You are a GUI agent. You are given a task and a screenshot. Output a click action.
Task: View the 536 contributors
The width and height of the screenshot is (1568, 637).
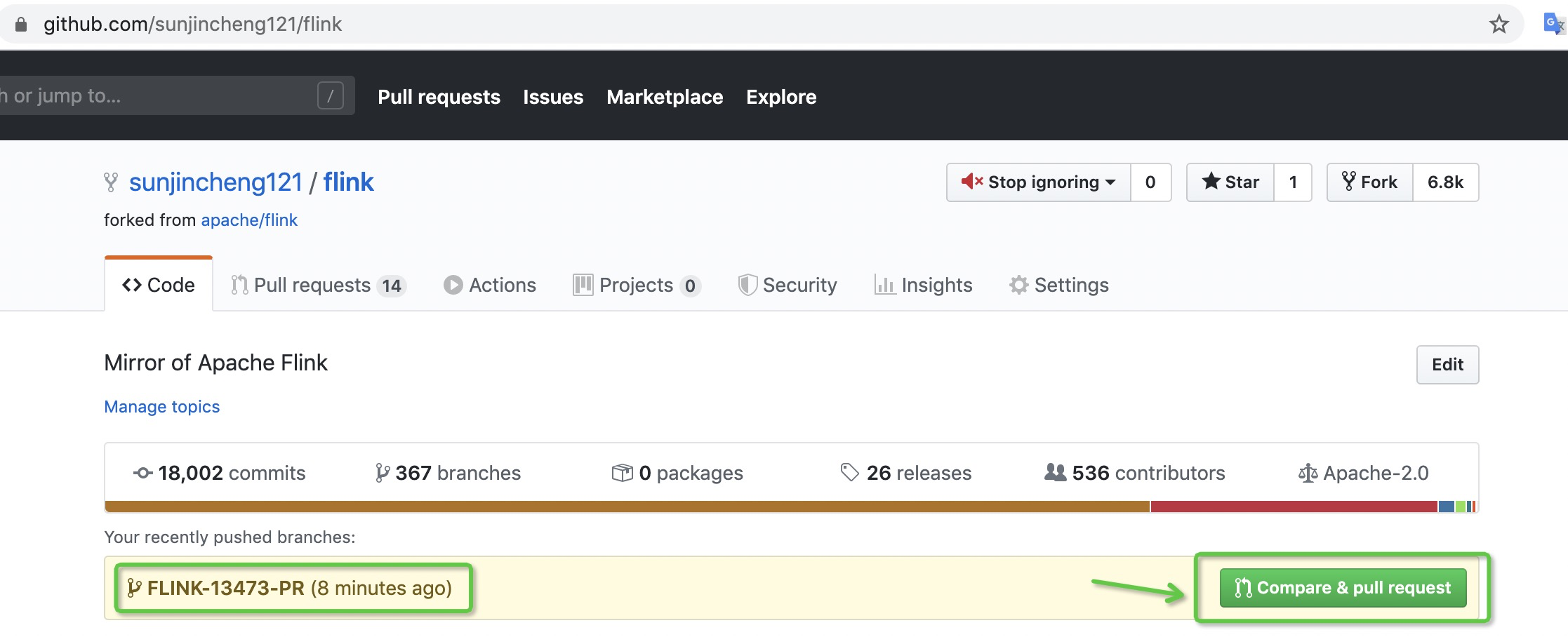[1135, 473]
